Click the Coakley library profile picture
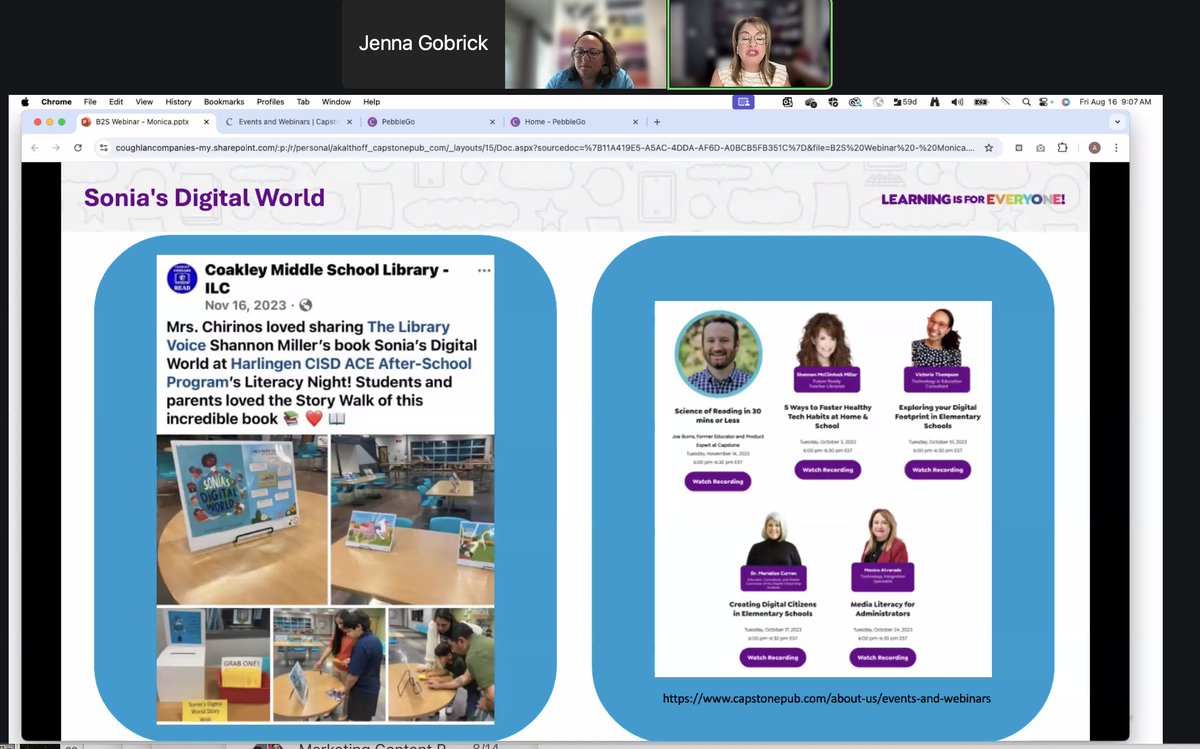Viewport: 1200px width, 749px height. coord(180,277)
